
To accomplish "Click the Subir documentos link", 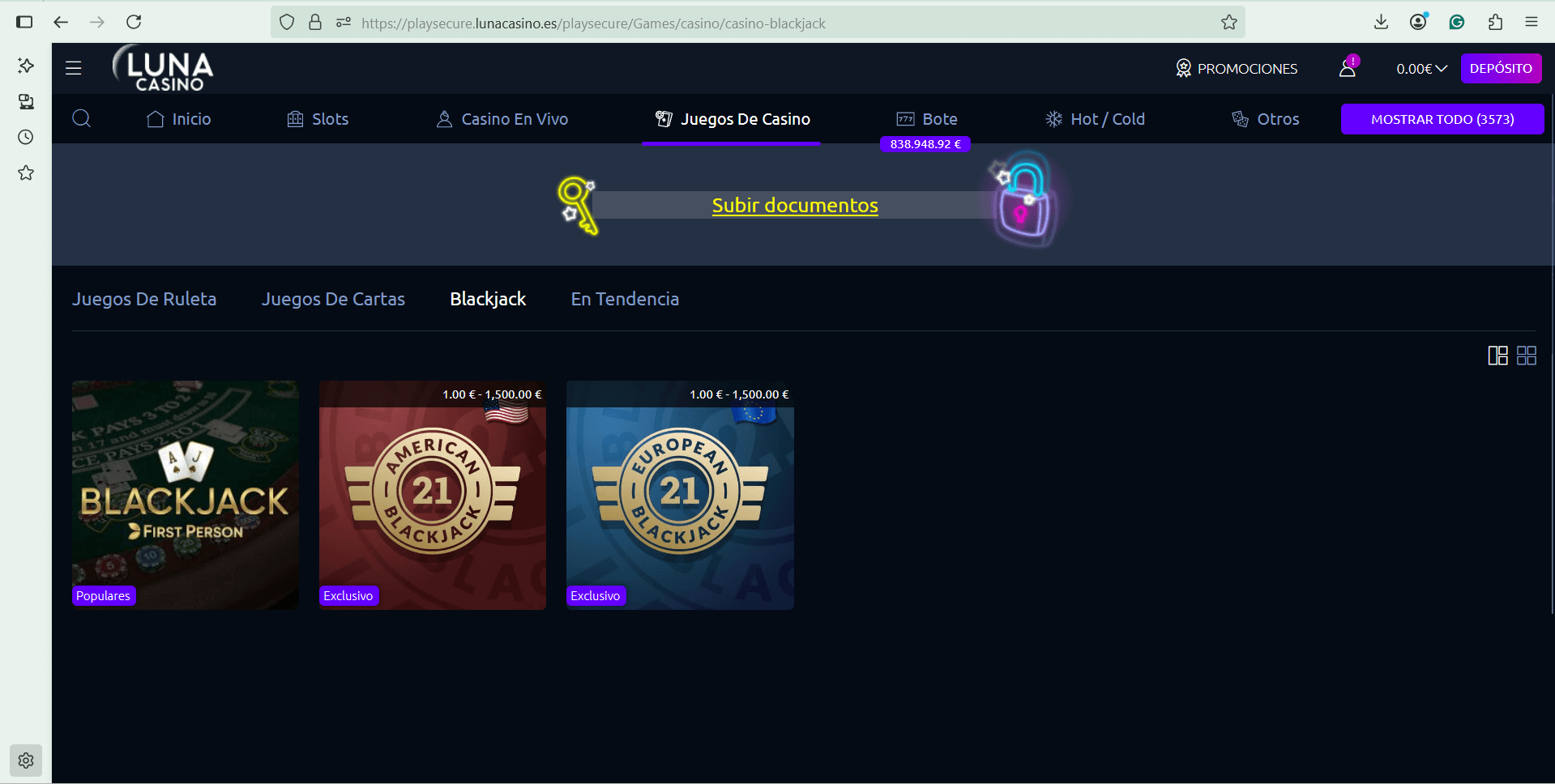I will click(795, 206).
